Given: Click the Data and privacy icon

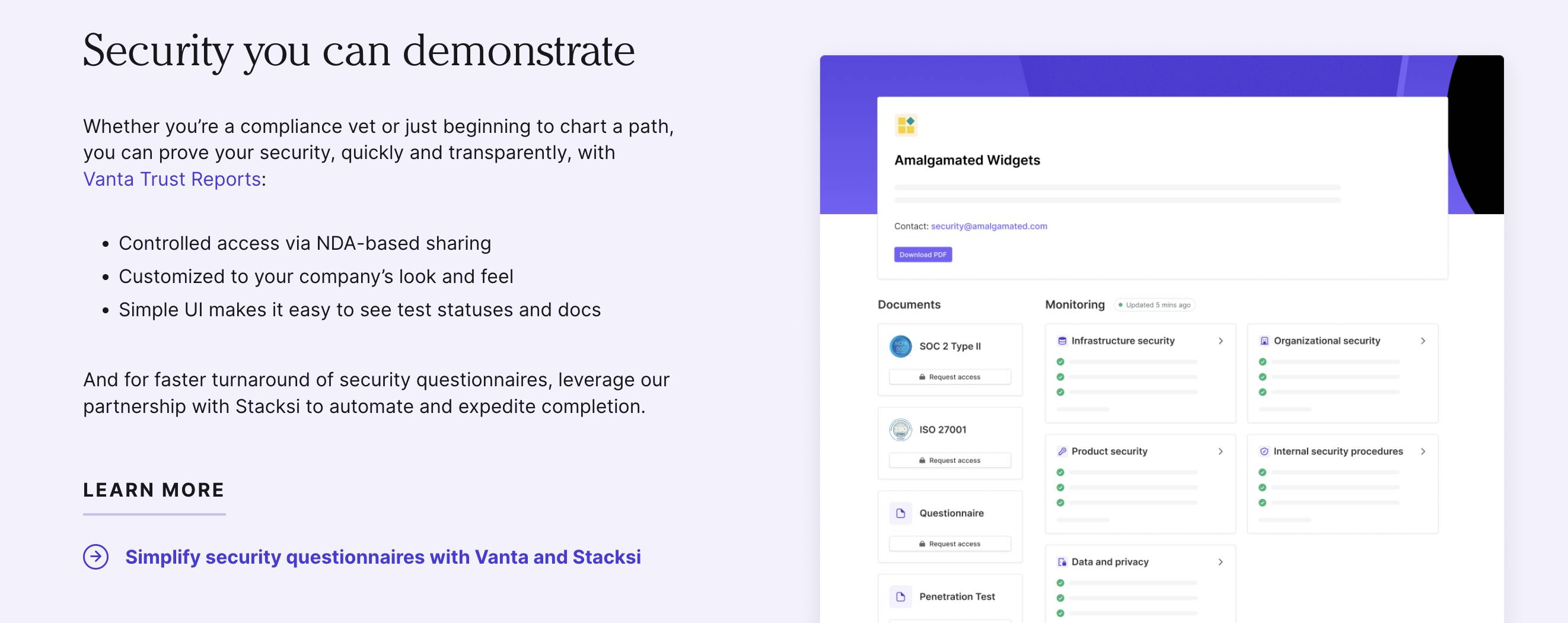Looking at the screenshot, I should click(1062, 562).
